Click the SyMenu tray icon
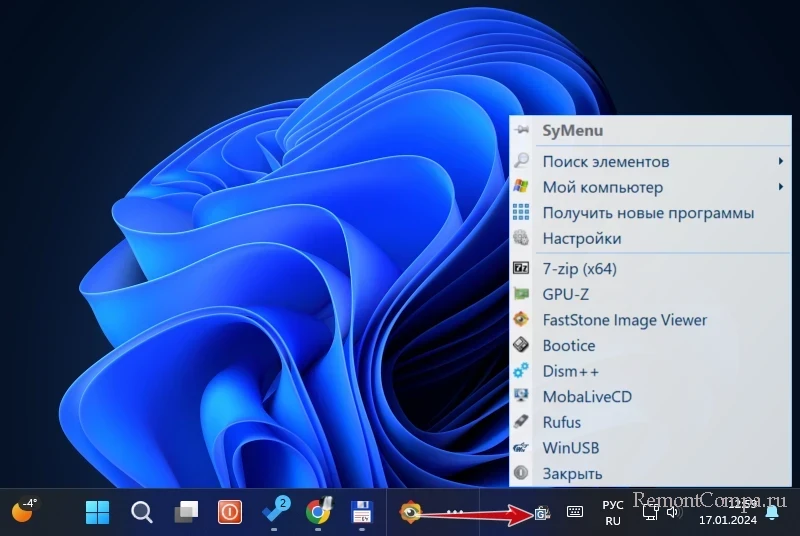 point(542,513)
